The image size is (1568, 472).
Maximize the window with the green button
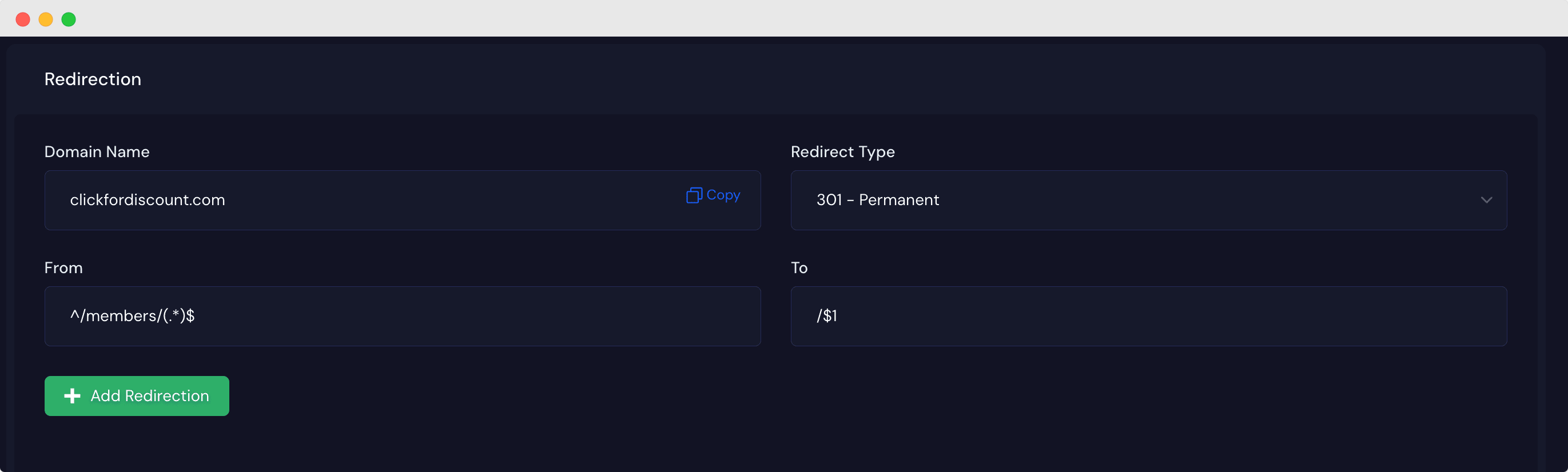point(69,19)
